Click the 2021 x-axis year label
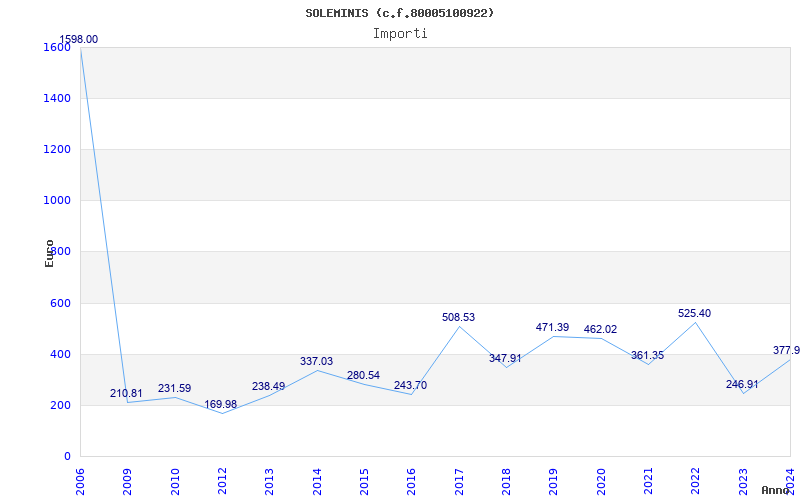The height and width of the screenshot is (500, 800). (x=648, y=482)
